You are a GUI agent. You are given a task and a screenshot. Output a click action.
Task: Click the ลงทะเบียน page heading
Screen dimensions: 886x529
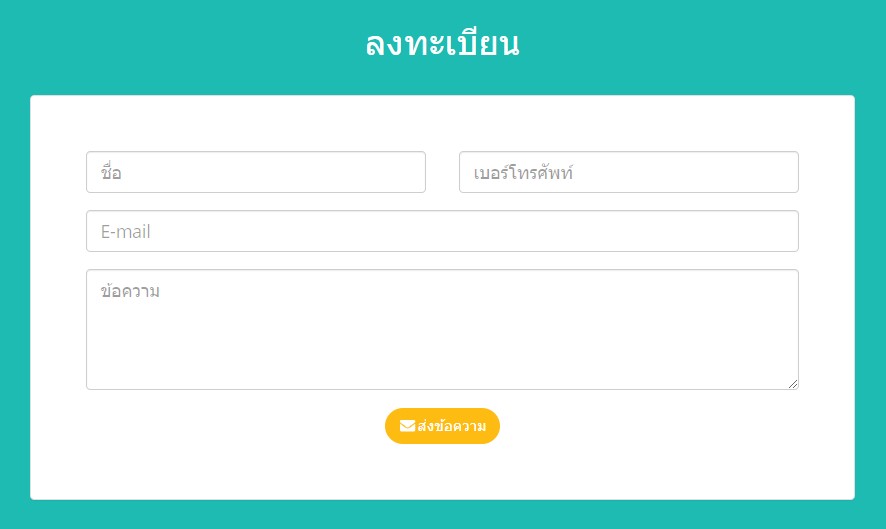click(x=442, y=43)
